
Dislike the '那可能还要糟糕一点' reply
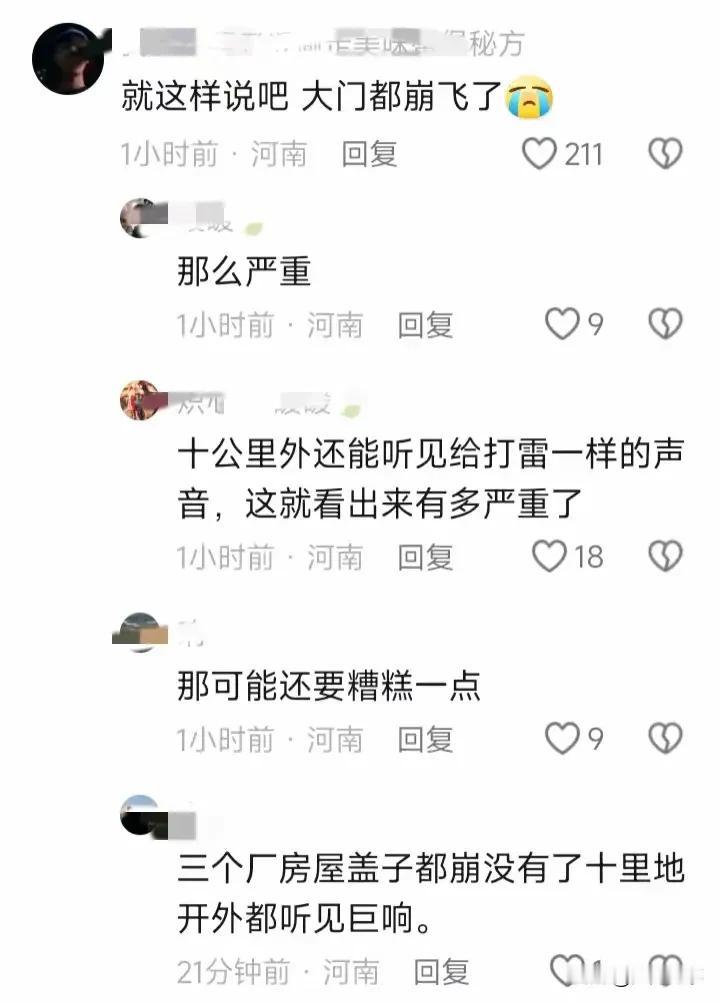click(x=665, y=738)
